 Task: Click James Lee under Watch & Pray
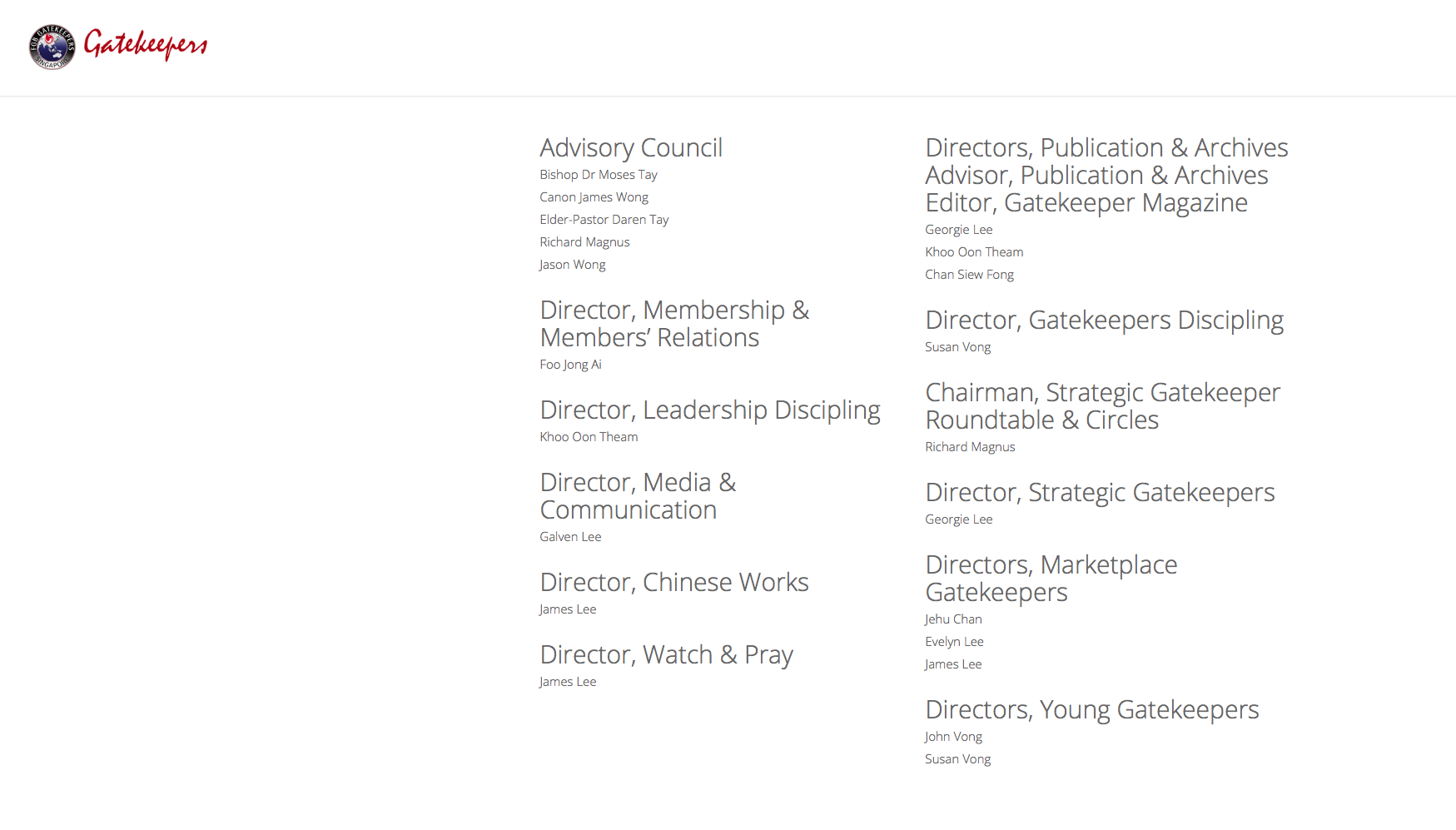pos(568,682)
